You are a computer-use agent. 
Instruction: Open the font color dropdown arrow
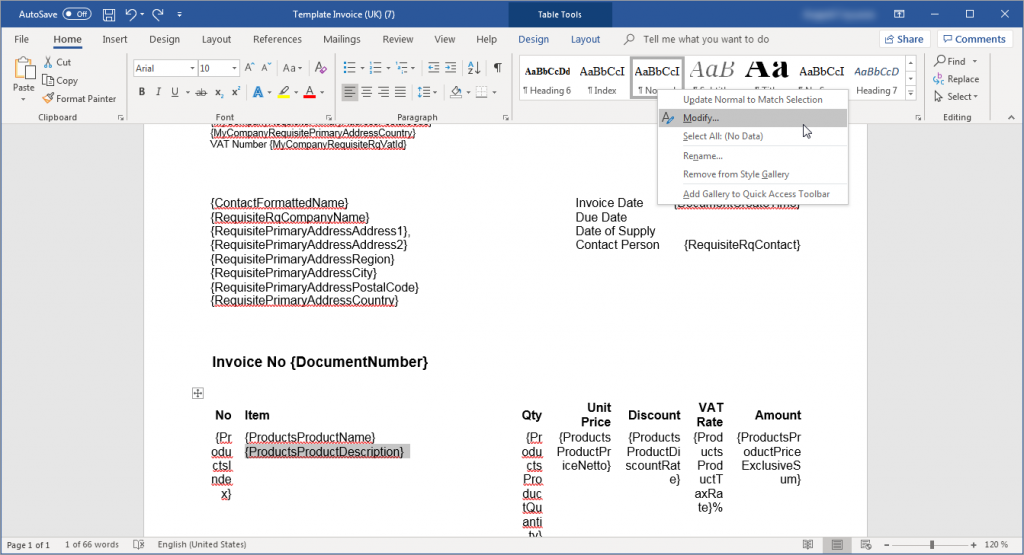tap(322, 92)
